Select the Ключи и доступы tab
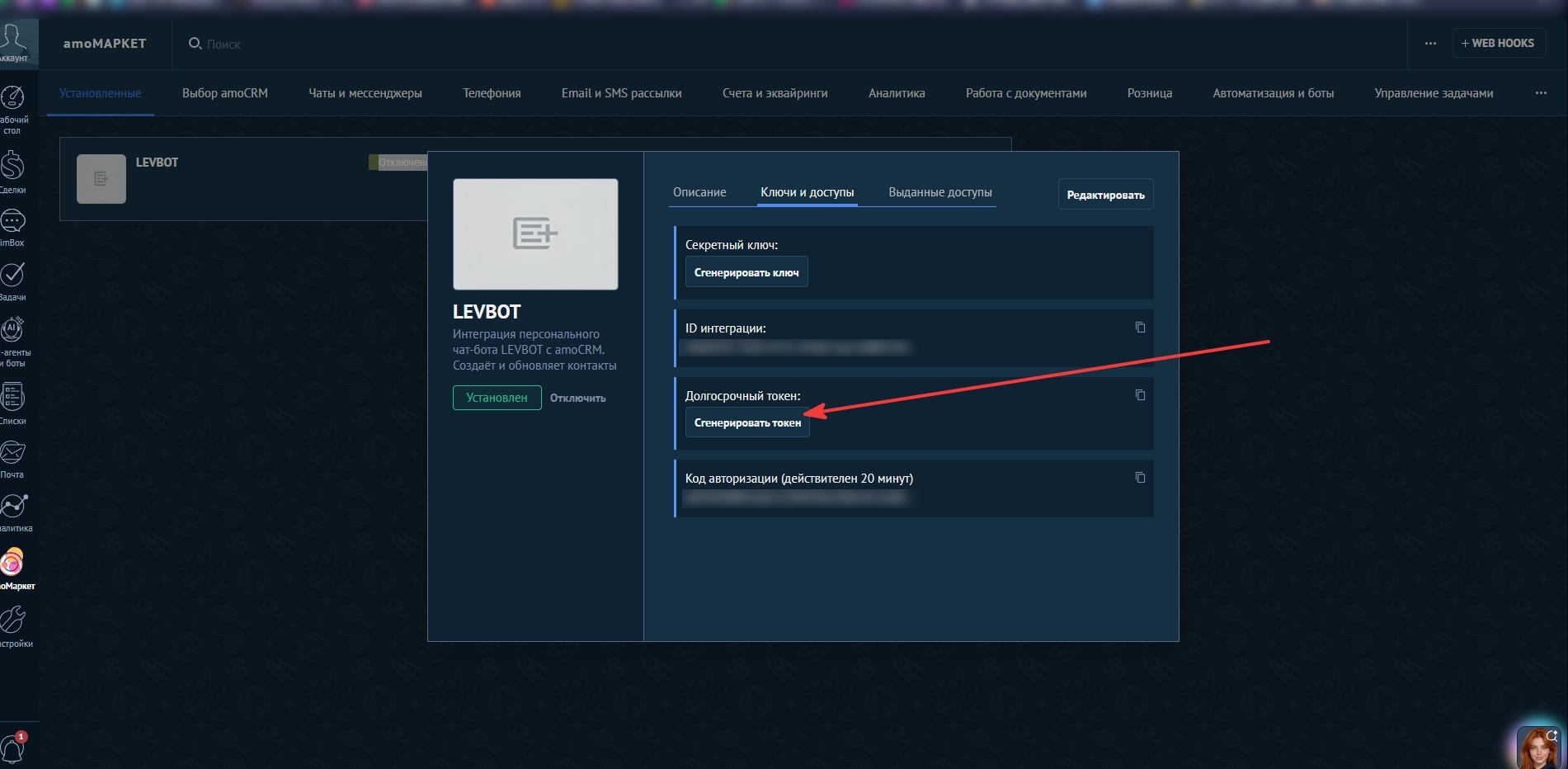This screenshot has height=769, width=1568. [x=808, y=192]
